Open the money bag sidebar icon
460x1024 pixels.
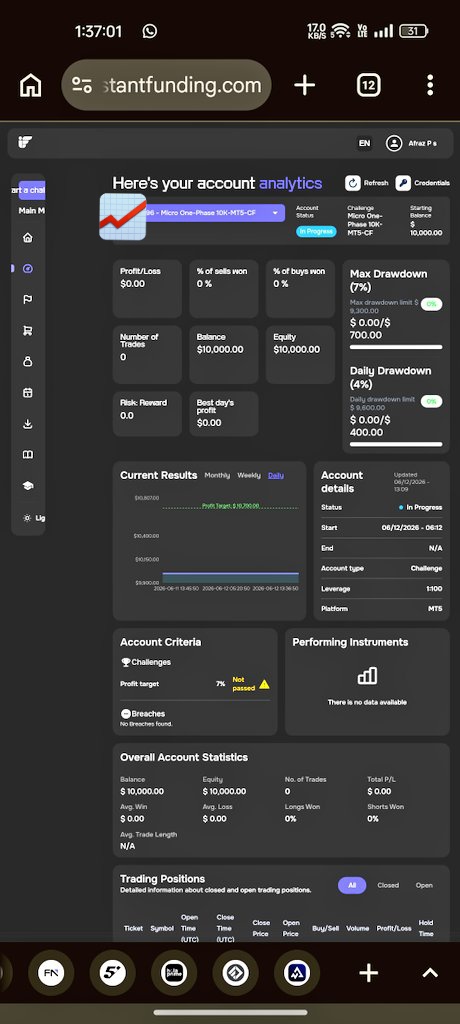tap(27, 361)
